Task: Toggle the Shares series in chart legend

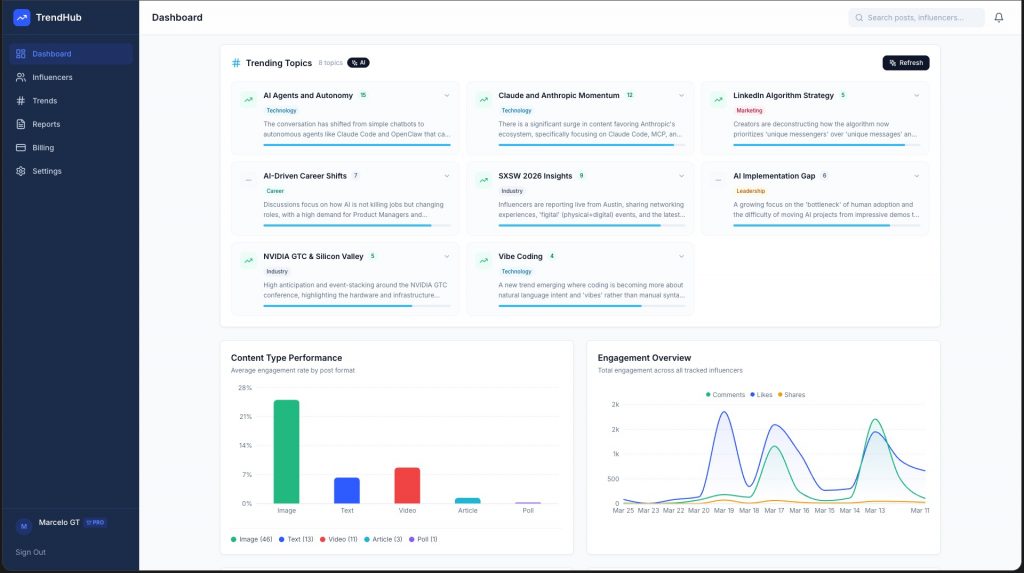Action: 790,395
